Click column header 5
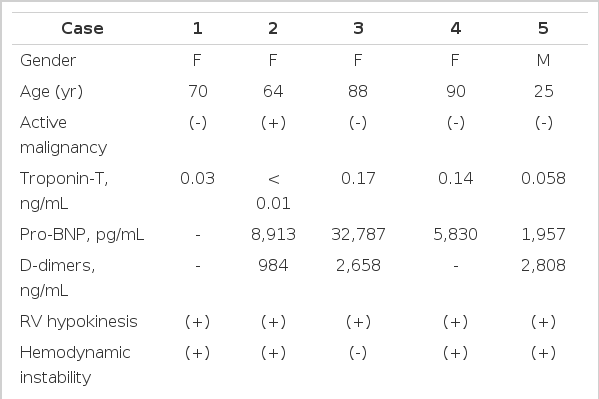Image resolution: width=599 pixels, height=399 pixels. [543, 28]
